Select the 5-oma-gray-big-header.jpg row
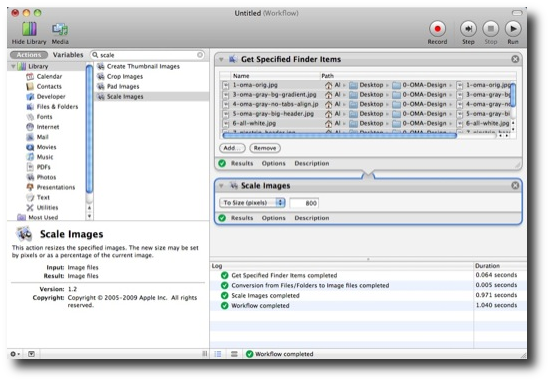 (x=365, y=114)
